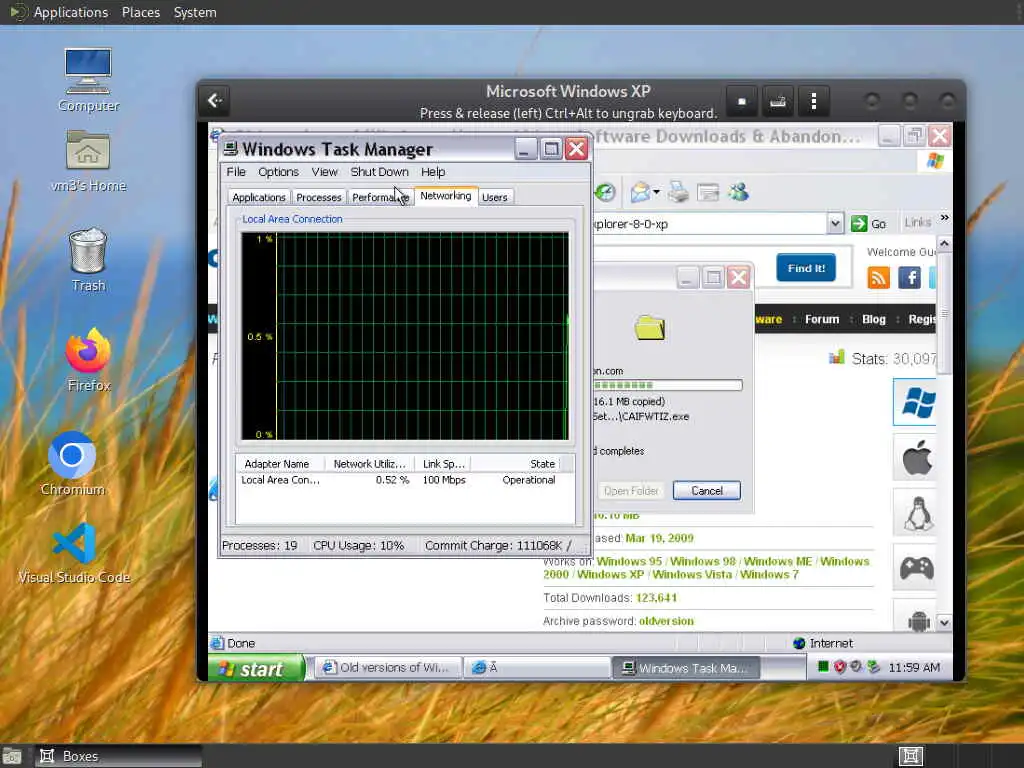The image size is (1024, 768).
Task: Open the Boxes keyboard shortcuts button
Action: pos(777,101)
